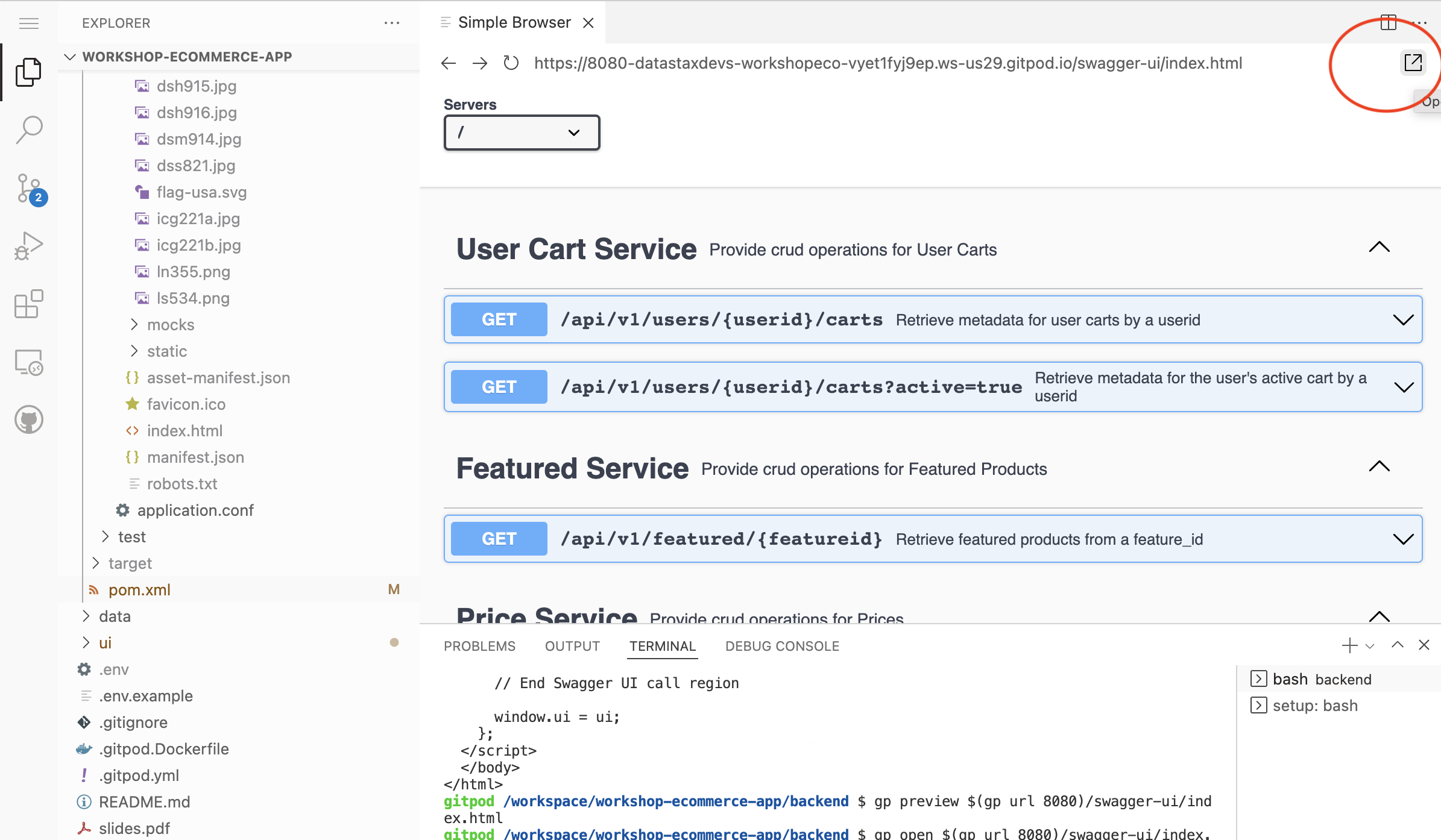Collapse the User Cart Service section

(x=1379, y=247)
